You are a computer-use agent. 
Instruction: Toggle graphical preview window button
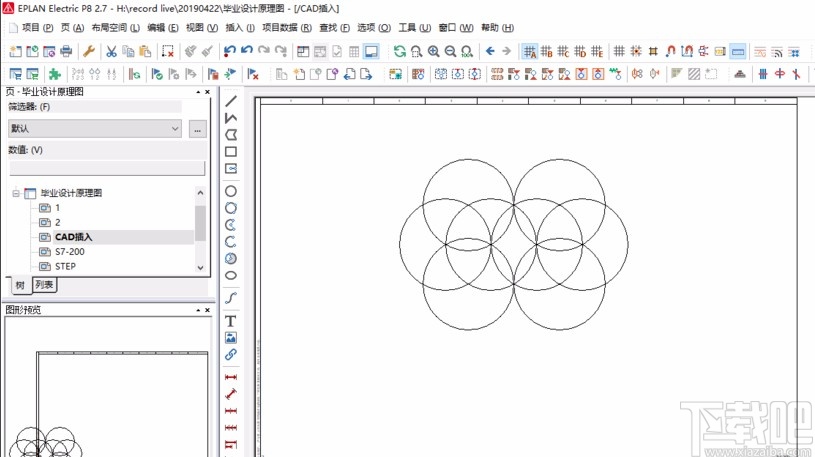[371, 51]
